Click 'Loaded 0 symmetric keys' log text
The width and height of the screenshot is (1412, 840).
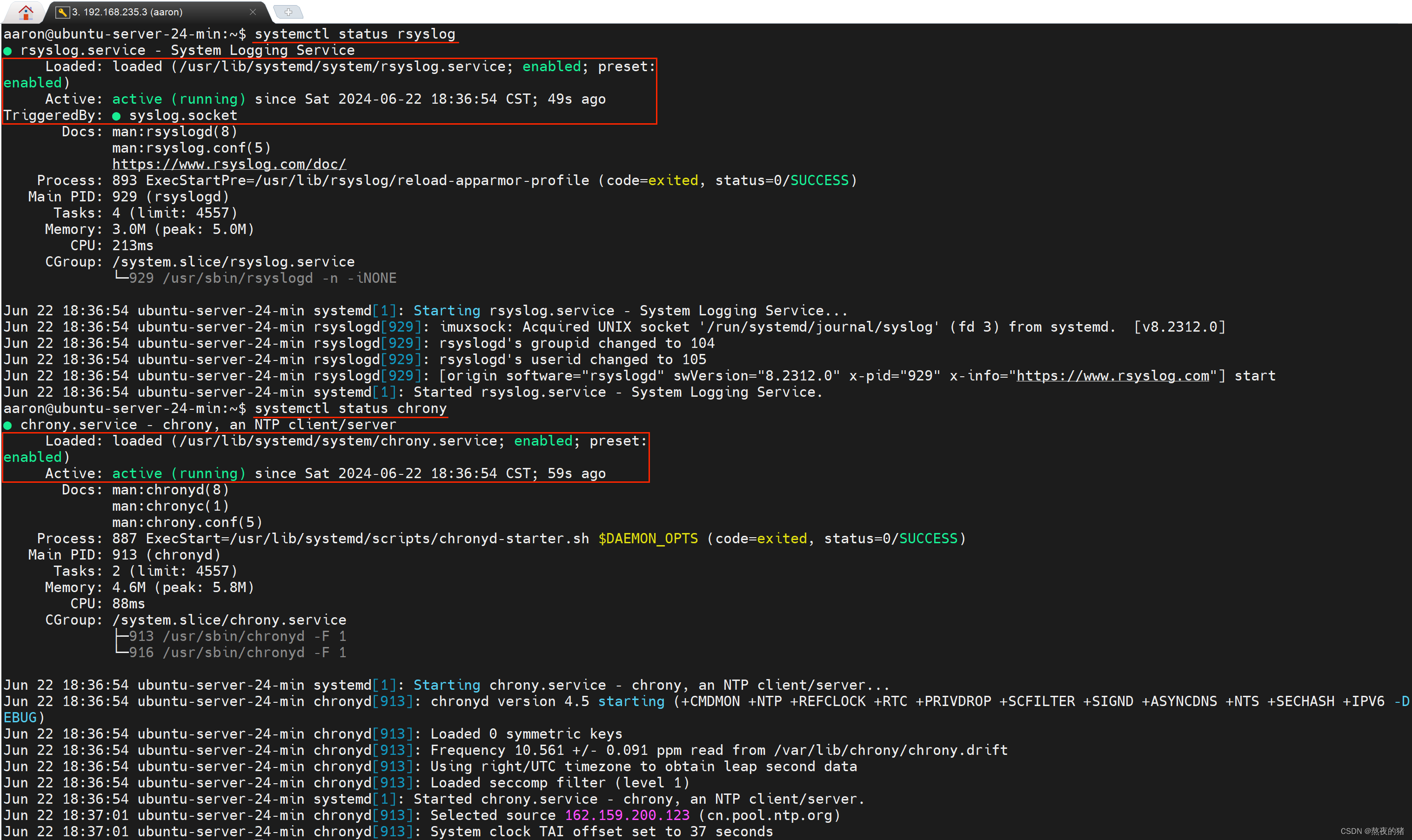click(x=527, y=734)
